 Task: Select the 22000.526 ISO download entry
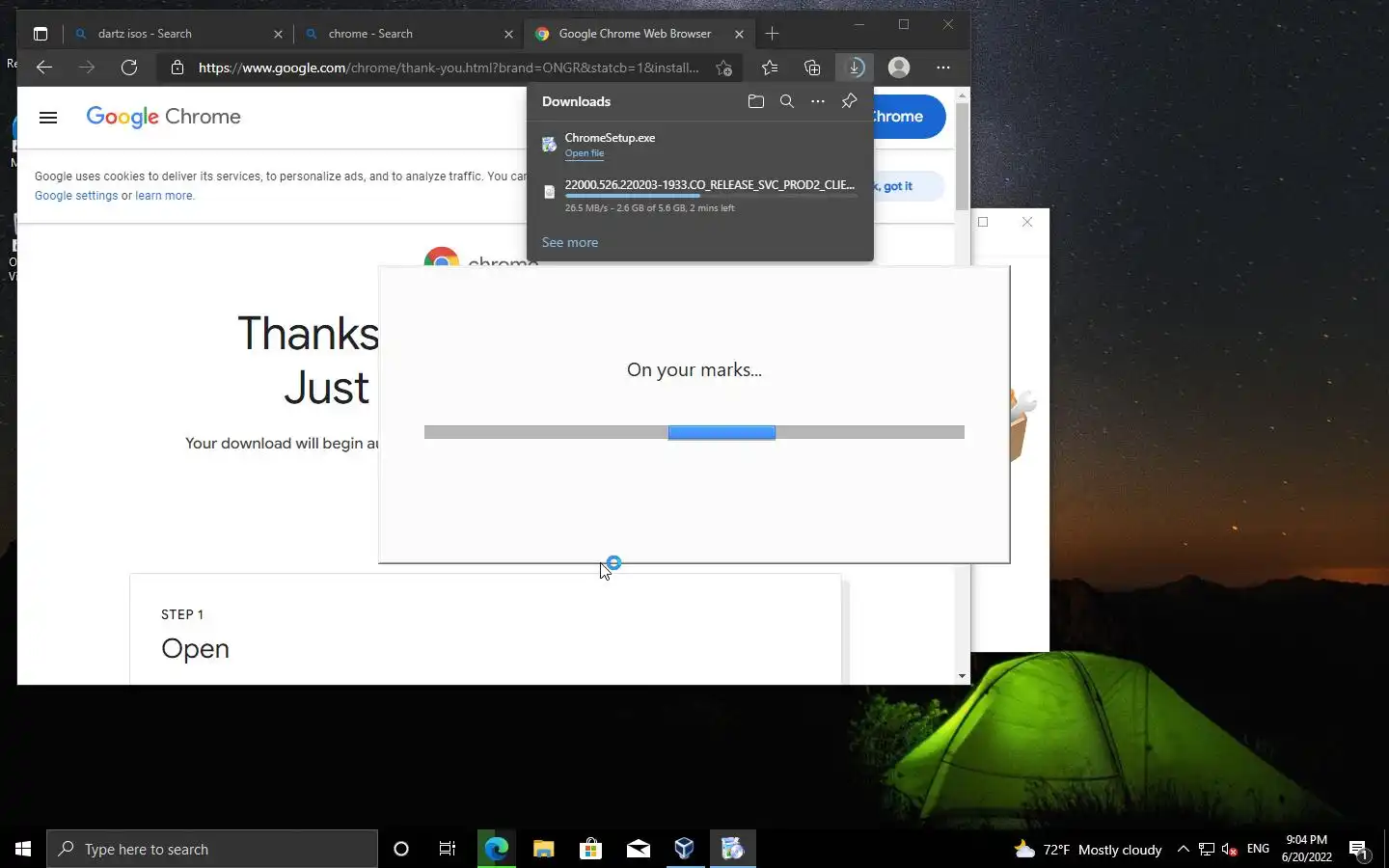[700, 196]
